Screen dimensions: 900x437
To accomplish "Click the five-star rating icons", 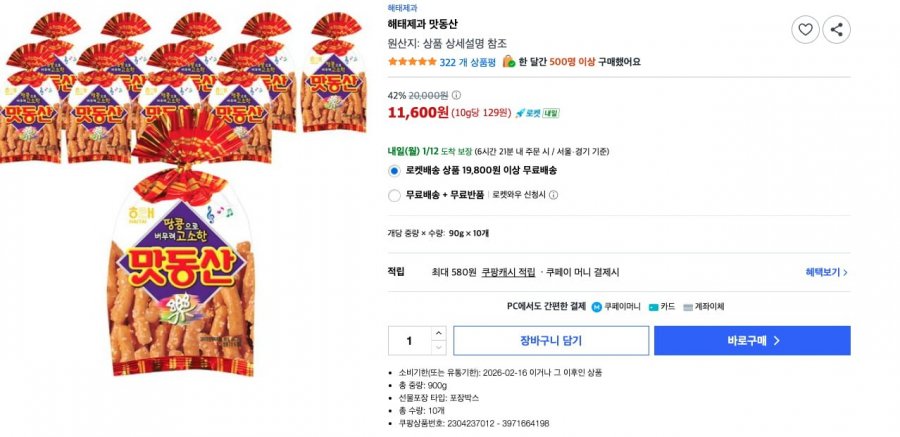I will pyautogui.click(x=411, y=61).
